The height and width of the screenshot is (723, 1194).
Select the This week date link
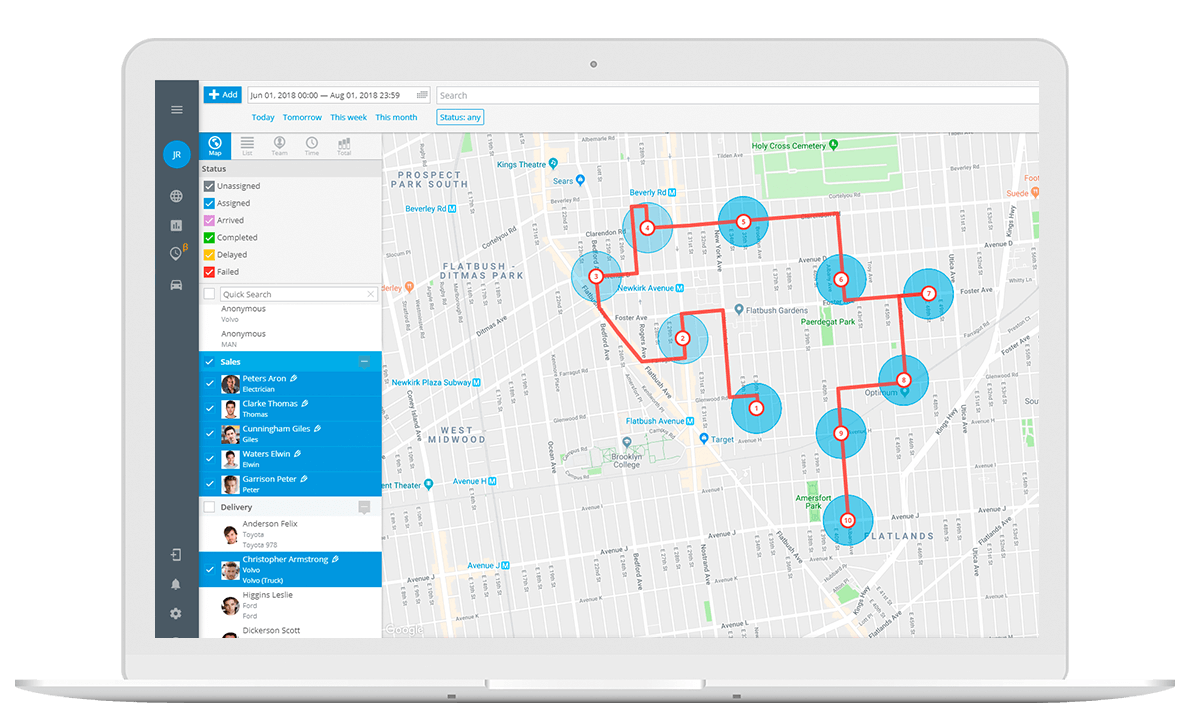(x=348, y=117)
